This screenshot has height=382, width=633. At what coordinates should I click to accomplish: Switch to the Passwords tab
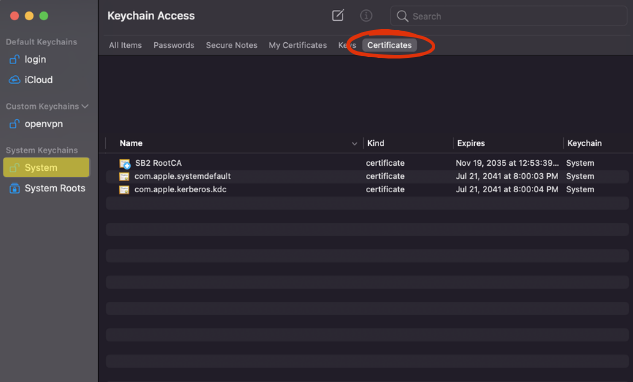174,45
